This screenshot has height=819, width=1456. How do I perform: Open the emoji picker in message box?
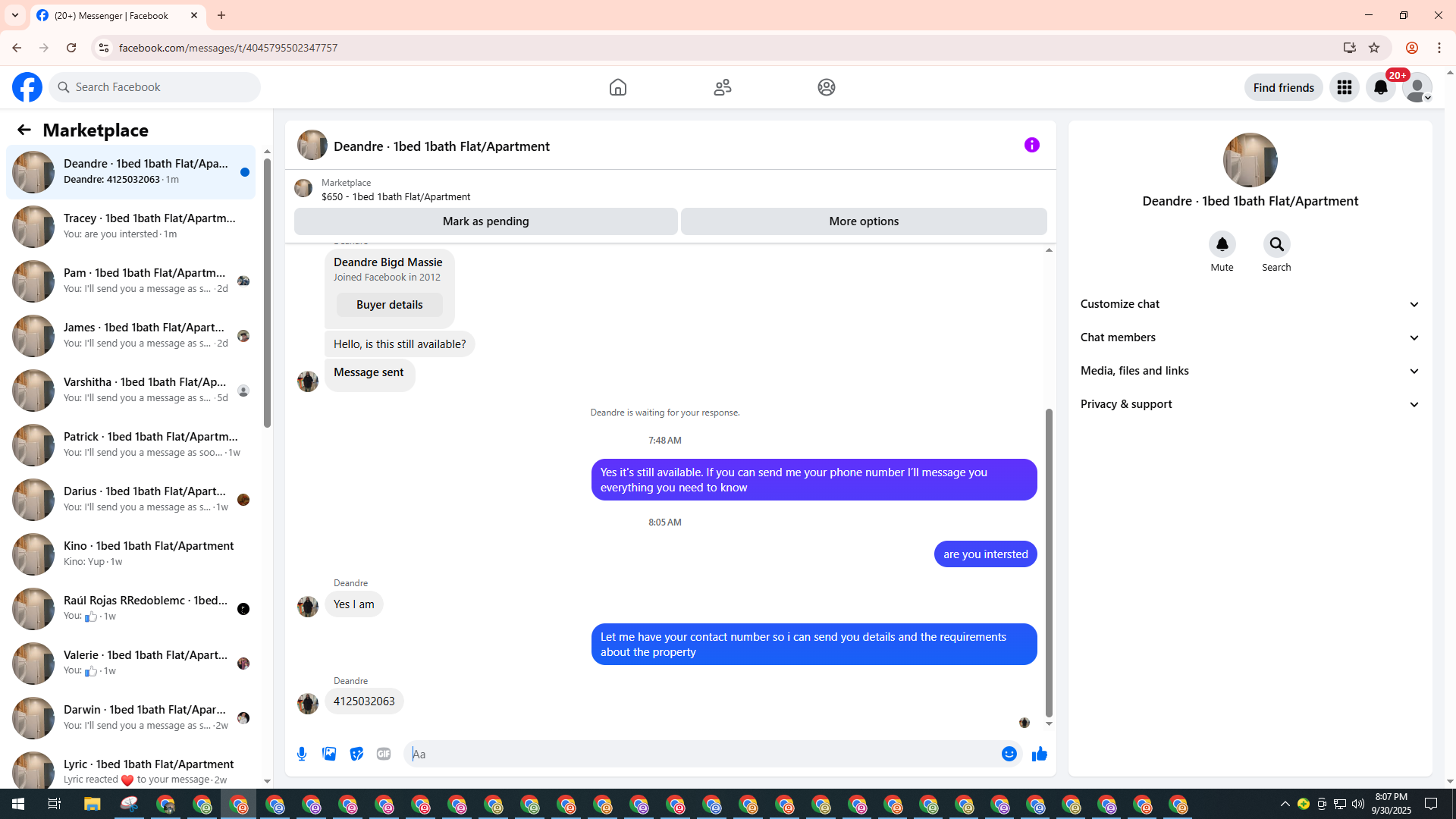tap(1009, 754)
